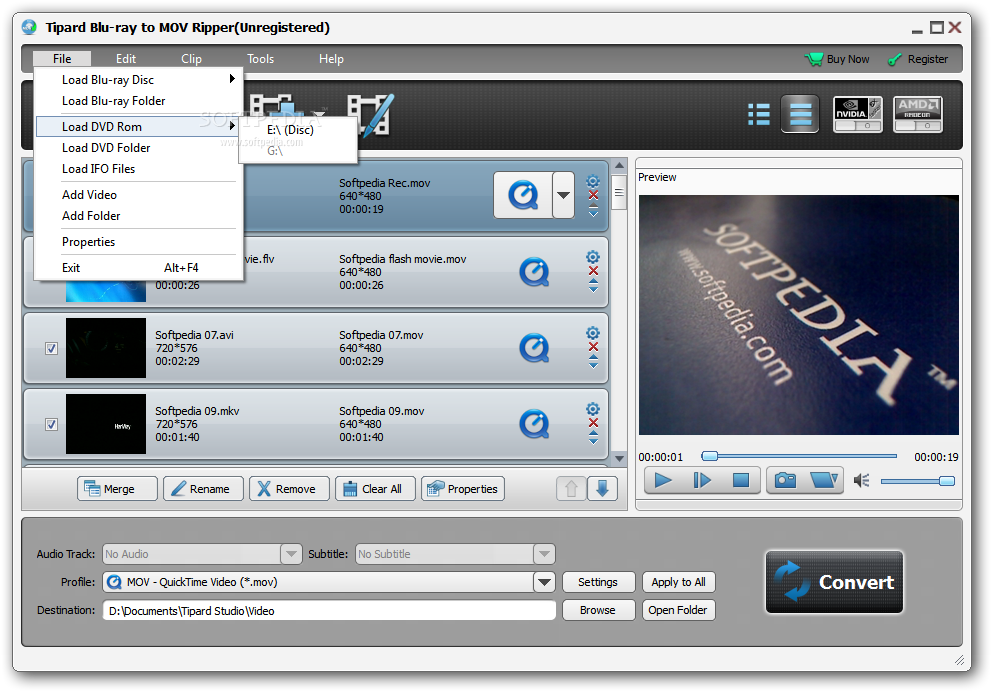Click QuickTime icon for Softpedia 07.mov
Viewport: 992px width, 692px height.
pos(534,348)
